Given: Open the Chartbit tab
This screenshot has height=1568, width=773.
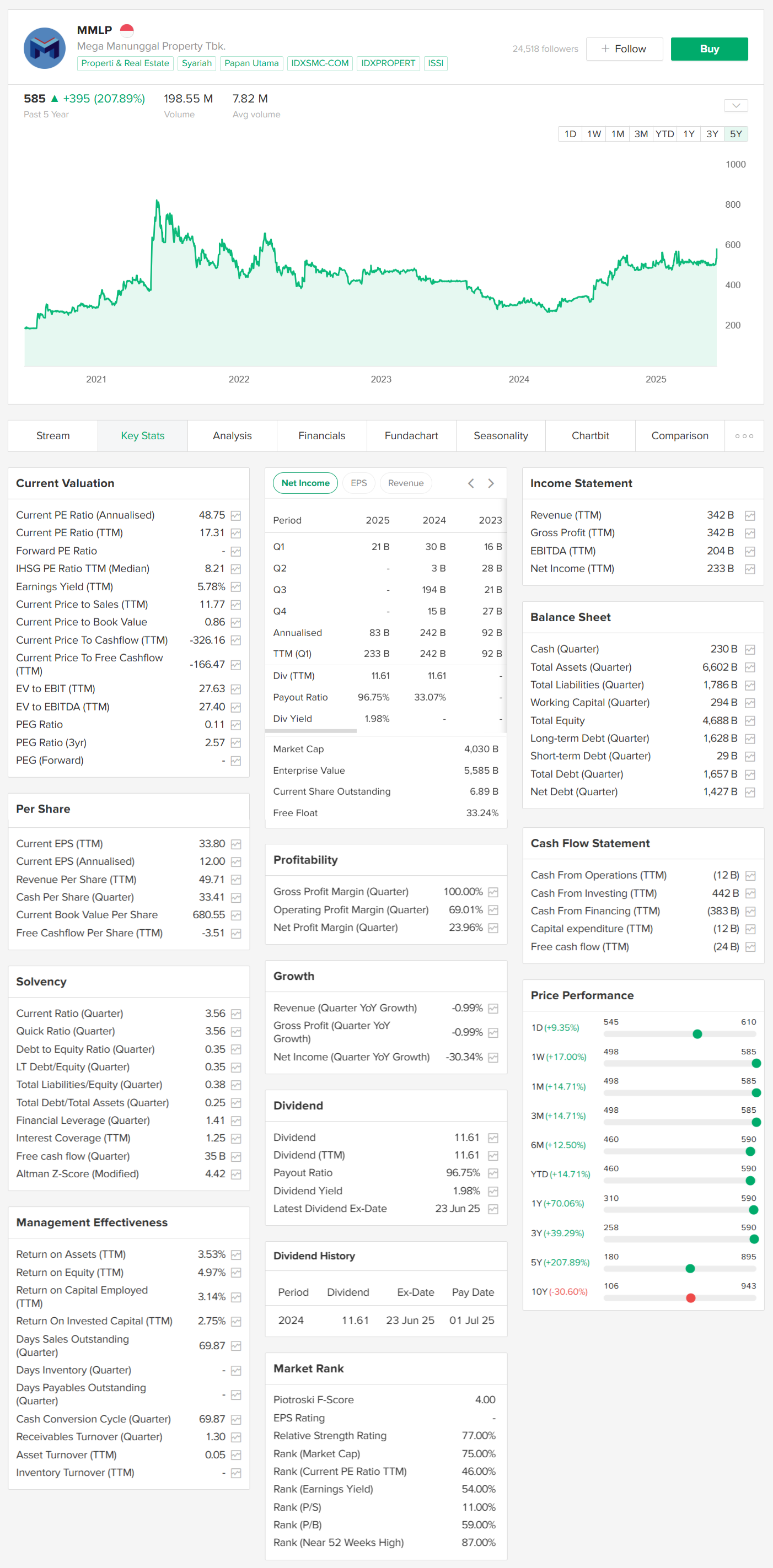Looking at the screenshot, I should 591,436.
